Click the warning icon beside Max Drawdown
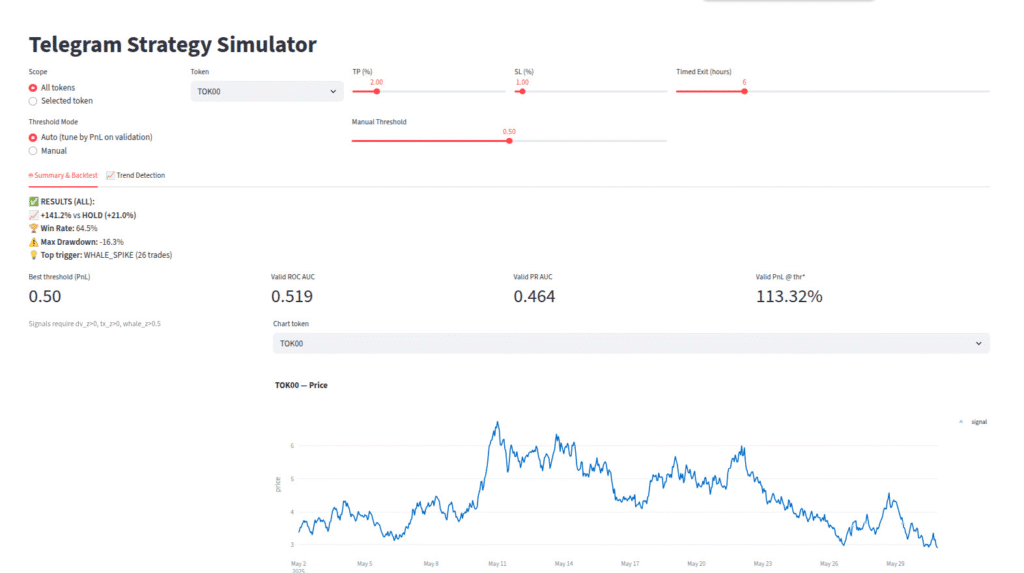 pyautogui.click(x=33, y=242)
